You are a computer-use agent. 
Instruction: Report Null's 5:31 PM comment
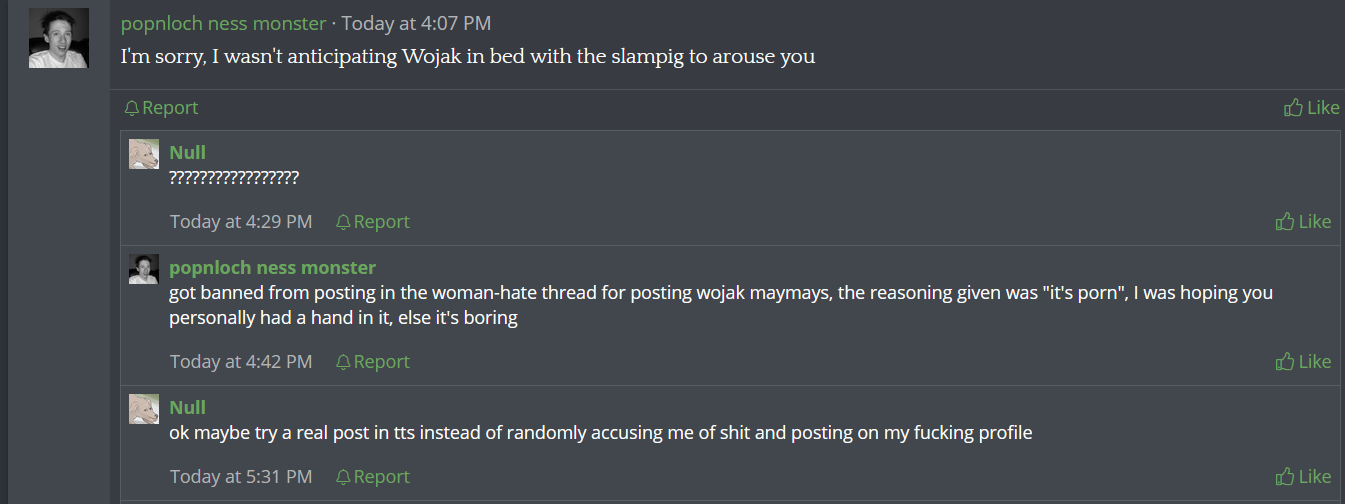(x=372, y=477)
